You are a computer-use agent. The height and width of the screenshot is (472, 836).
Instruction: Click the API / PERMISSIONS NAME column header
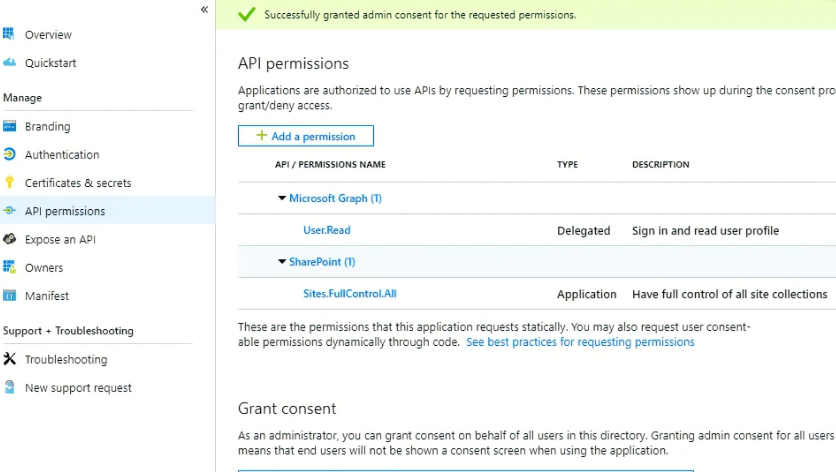330,164
